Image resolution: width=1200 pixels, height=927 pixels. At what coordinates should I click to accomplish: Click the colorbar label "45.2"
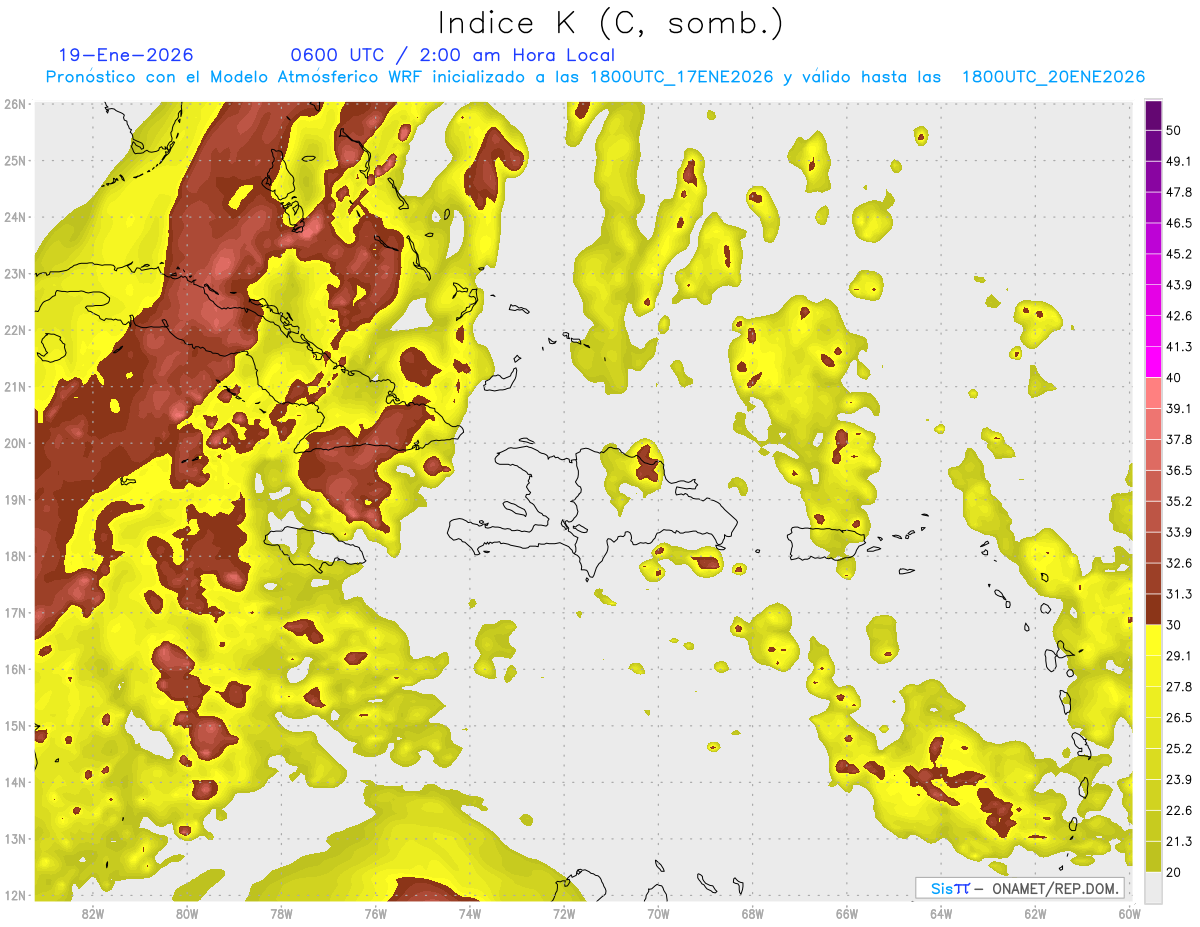click(x=1179, y=255)
